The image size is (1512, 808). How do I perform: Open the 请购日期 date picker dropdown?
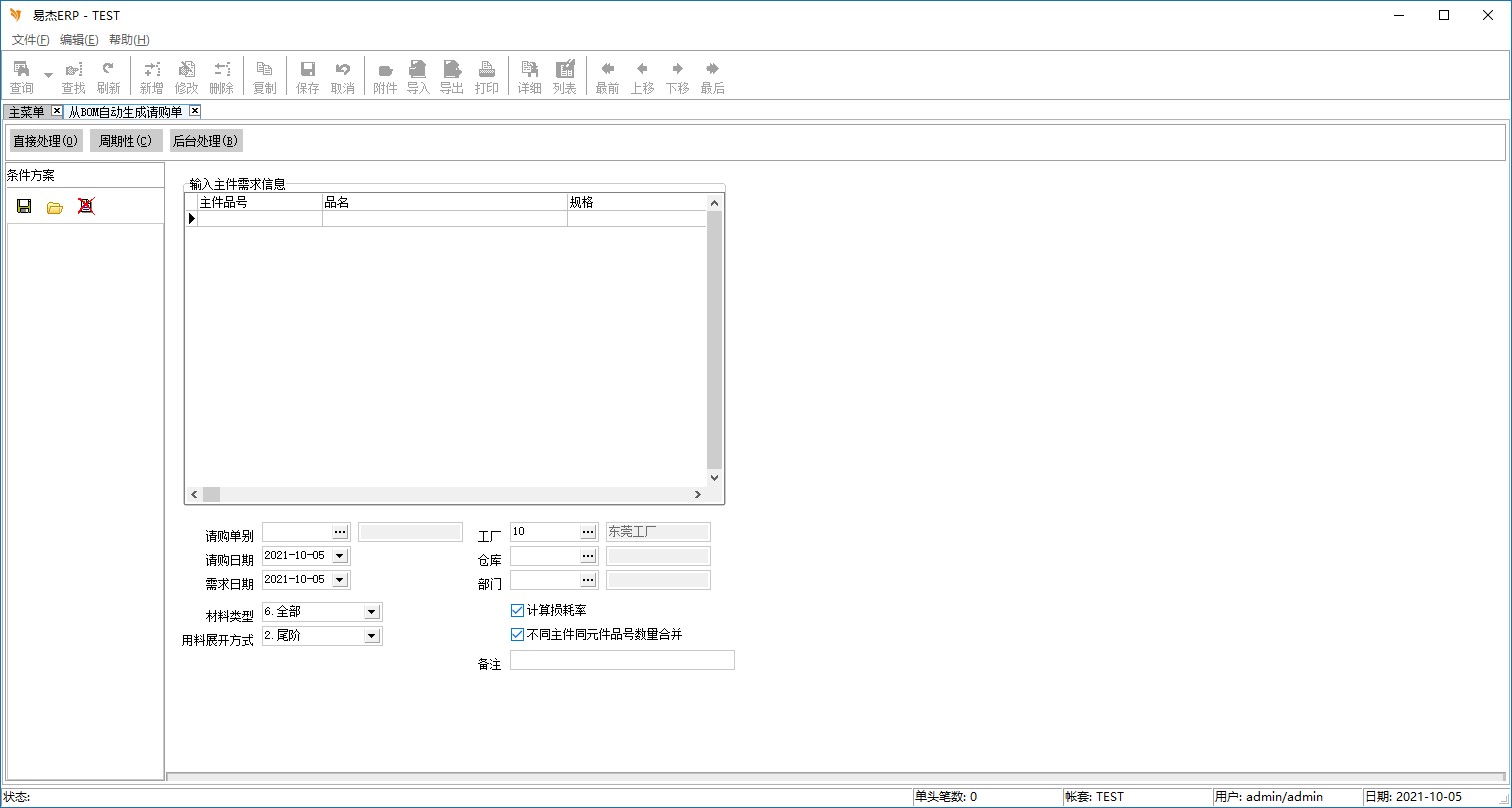tap(339, 556)
